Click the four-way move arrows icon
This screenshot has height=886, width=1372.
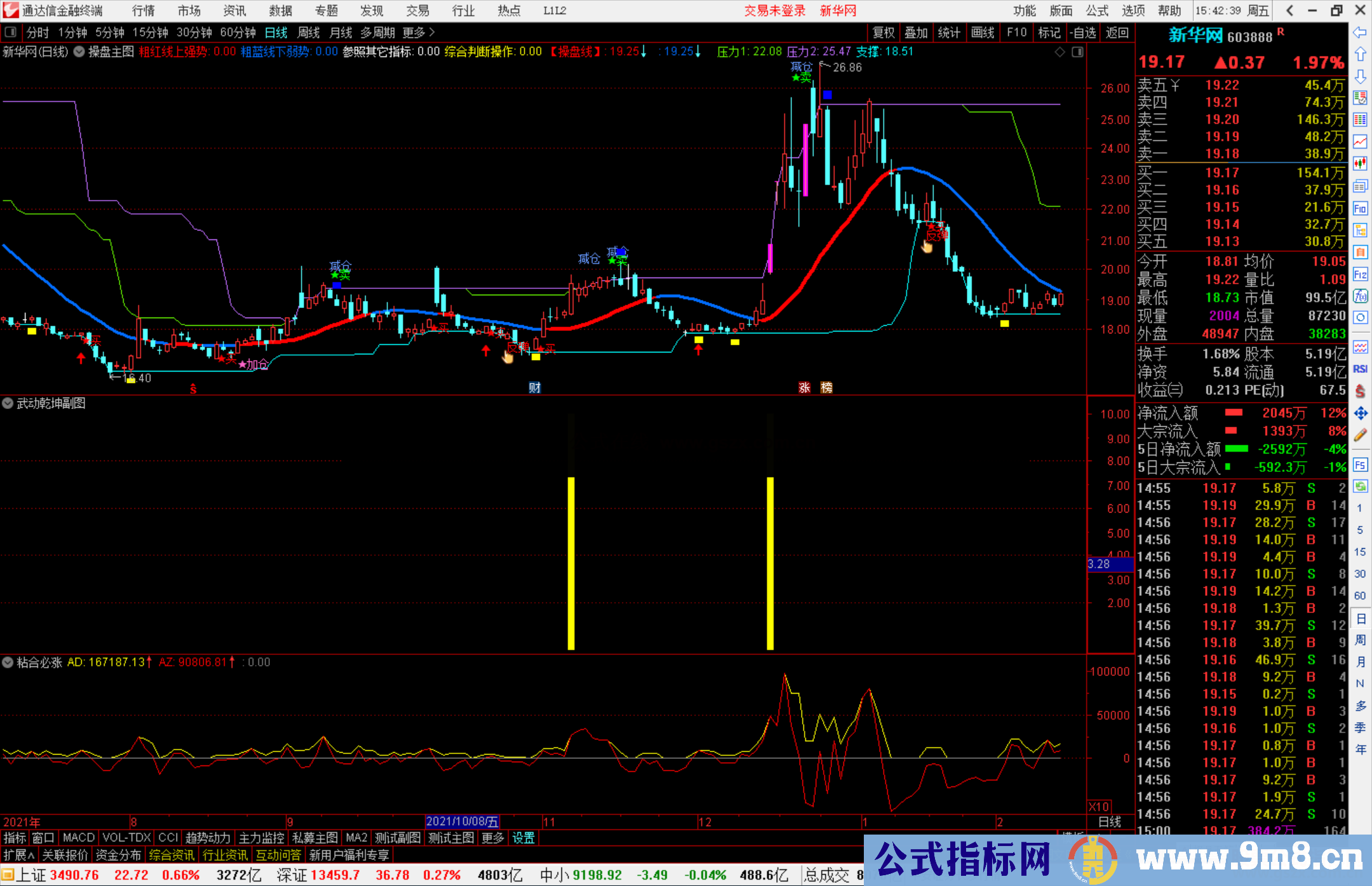pyautogui.click(x=1360, y=413)
